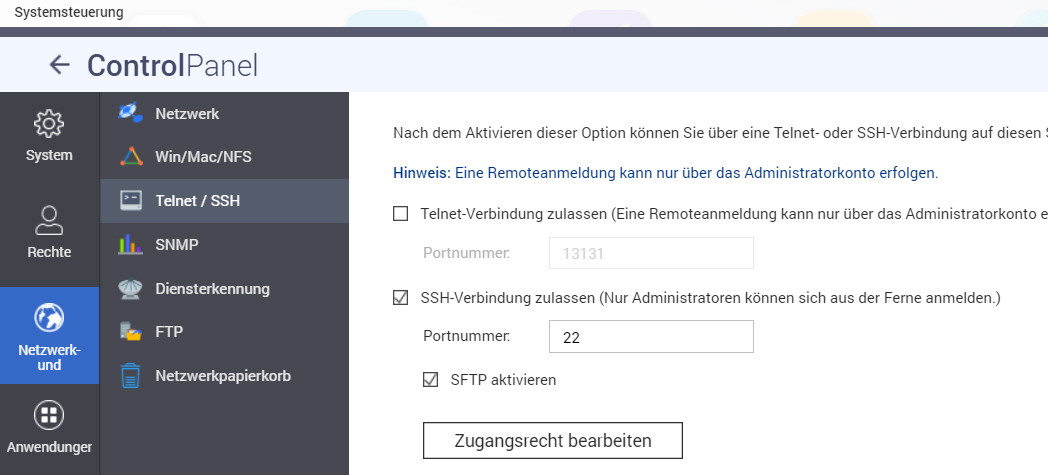Enable Telnet-Verbindung zulassen checkbox
The width and height of the screenshot is (1048, 475).
coord(401,213)
